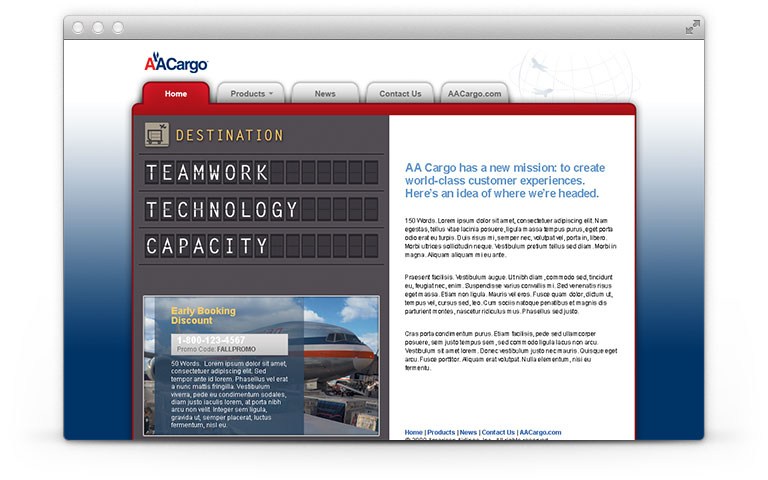Click the AACargo logo
This screenshot has width=768, height=480.
click(x=176, y=63)
